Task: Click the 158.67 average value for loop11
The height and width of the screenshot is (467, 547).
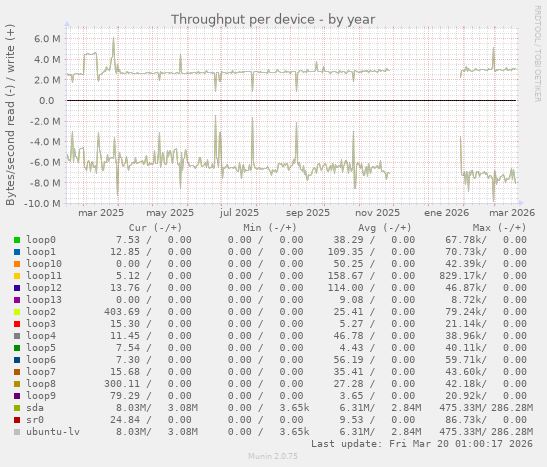Action: pos(345,276)
